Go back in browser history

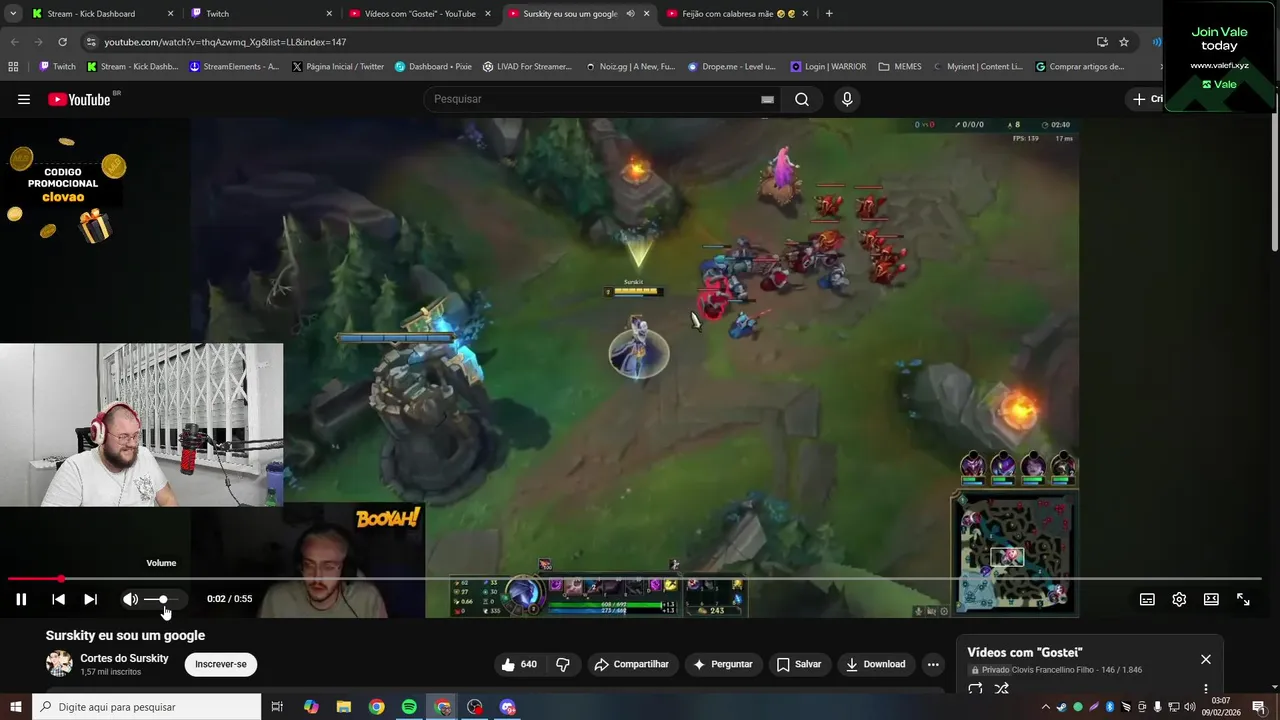click(14, 42)
